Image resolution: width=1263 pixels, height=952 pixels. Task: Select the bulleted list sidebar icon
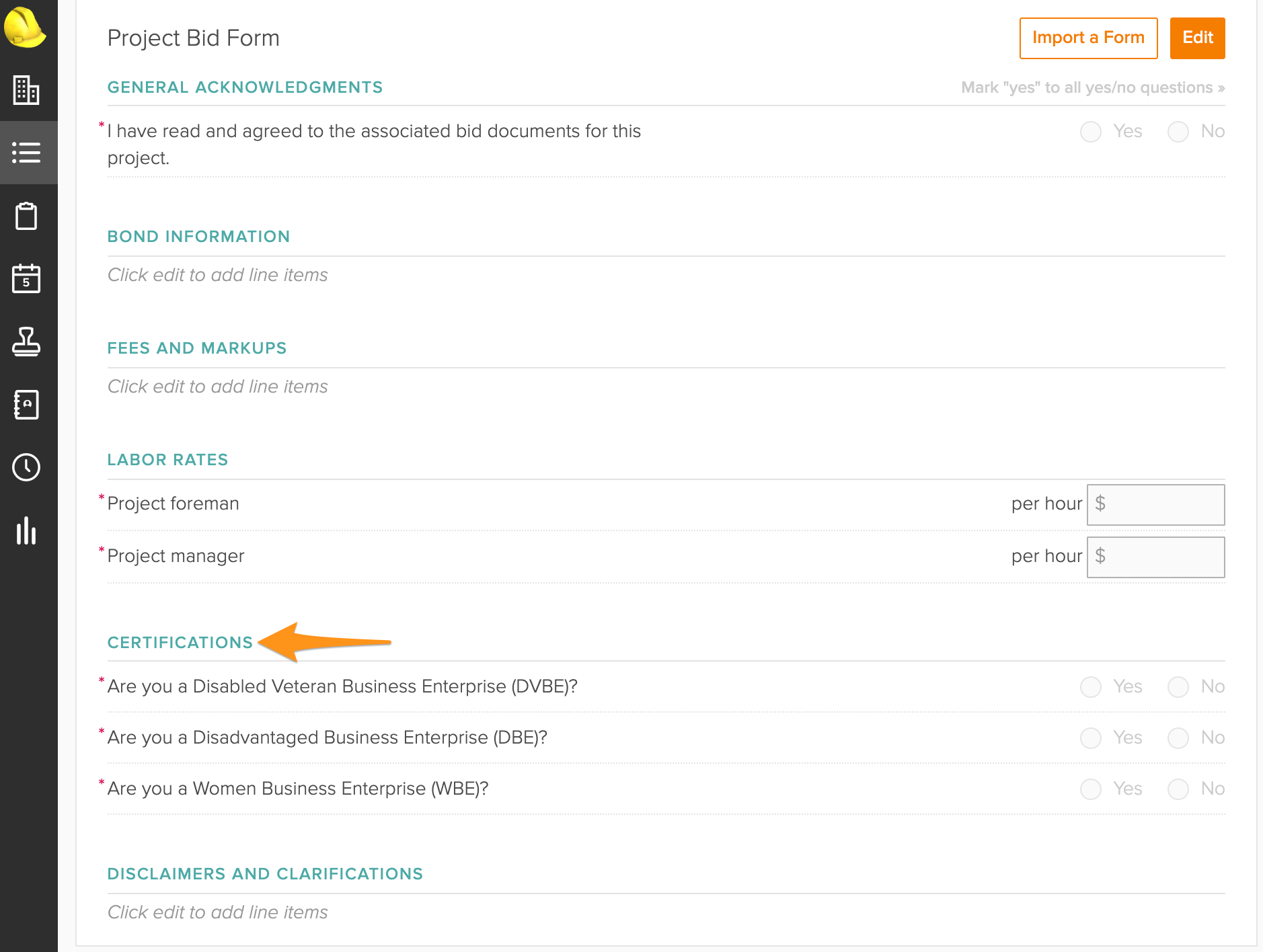pos(26,153)
